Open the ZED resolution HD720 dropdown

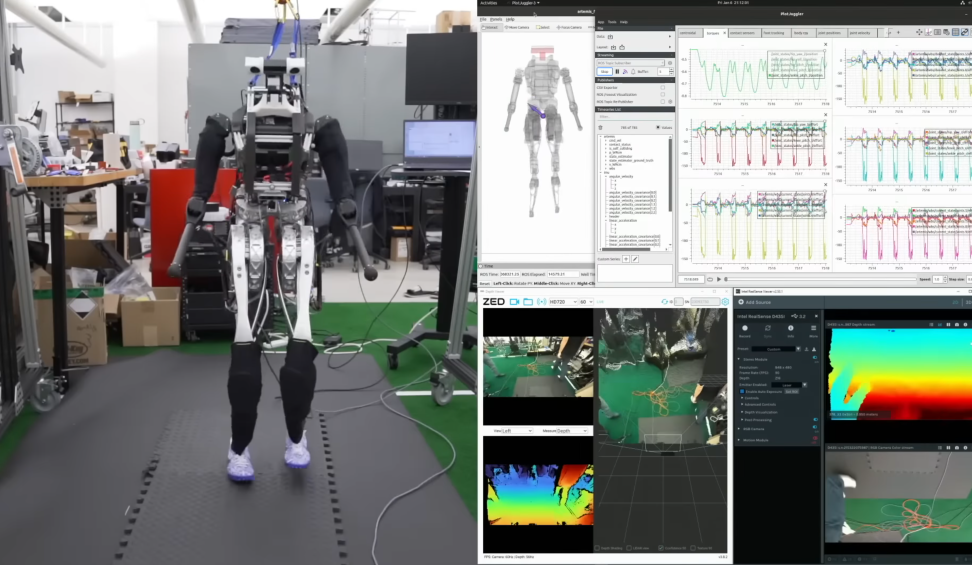point(560,301)
